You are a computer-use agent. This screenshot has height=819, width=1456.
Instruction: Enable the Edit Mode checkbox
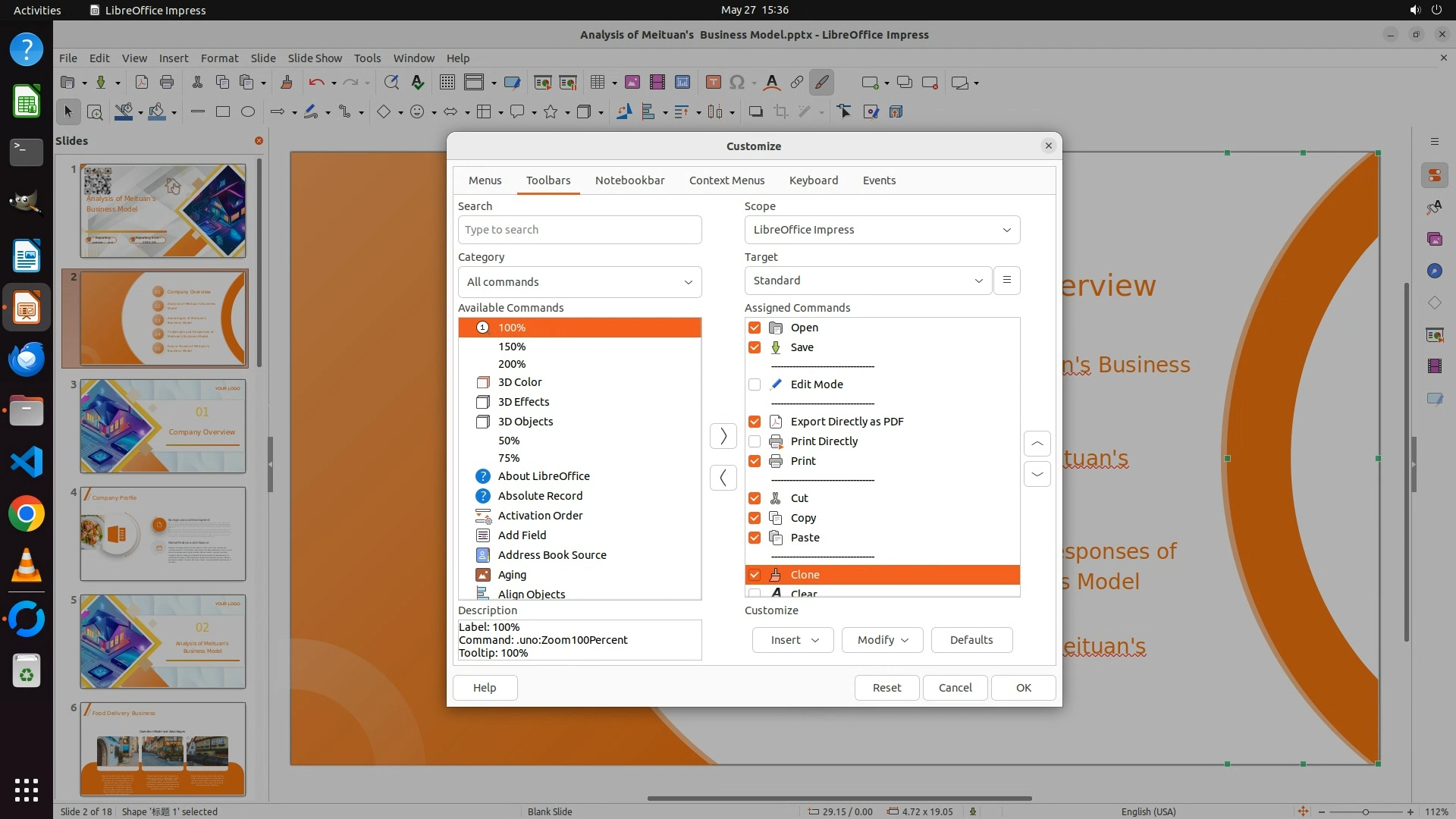754,384
